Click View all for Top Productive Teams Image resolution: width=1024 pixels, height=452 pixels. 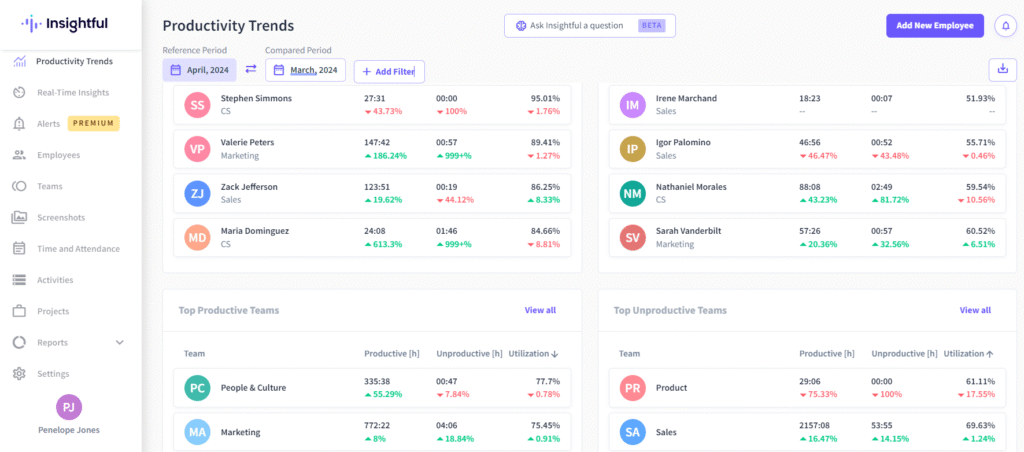click(x=540, y=310)
